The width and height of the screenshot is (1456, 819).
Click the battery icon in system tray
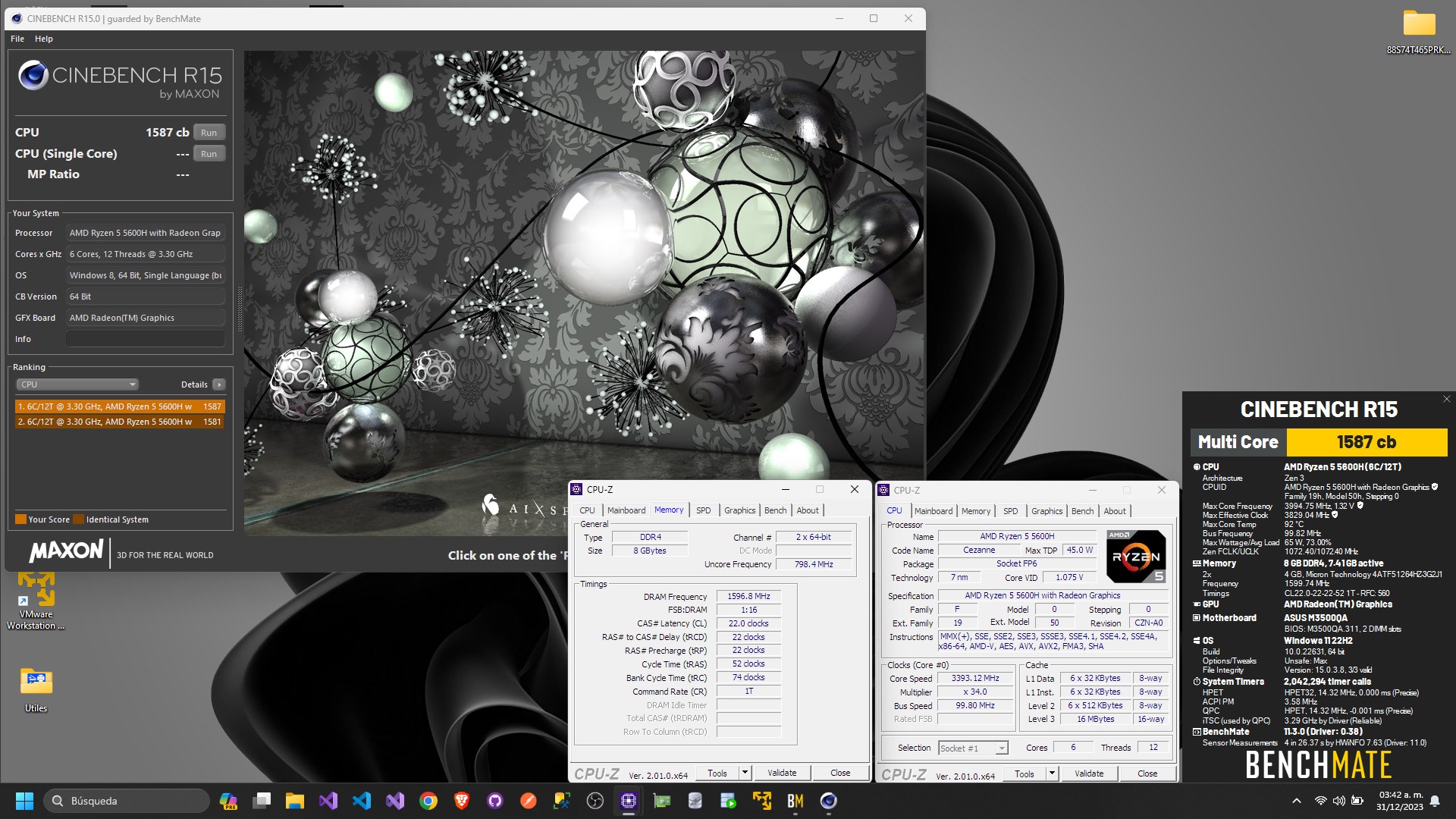pyautogui.click(x=1357, y=801)
